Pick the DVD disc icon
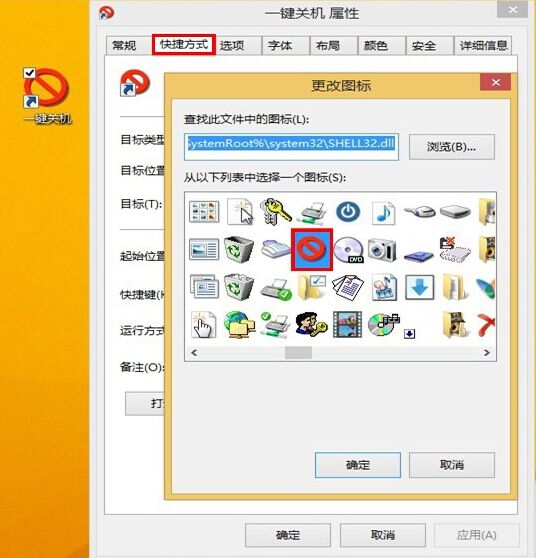The image size is (536, 558). tap(348, 250)
